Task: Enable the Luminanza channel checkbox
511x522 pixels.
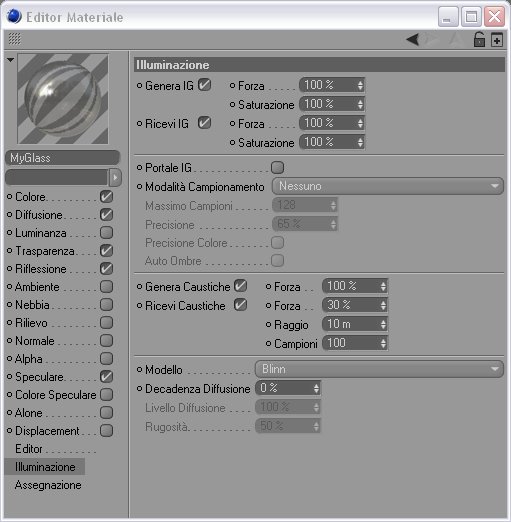Action: pos(106,233)
